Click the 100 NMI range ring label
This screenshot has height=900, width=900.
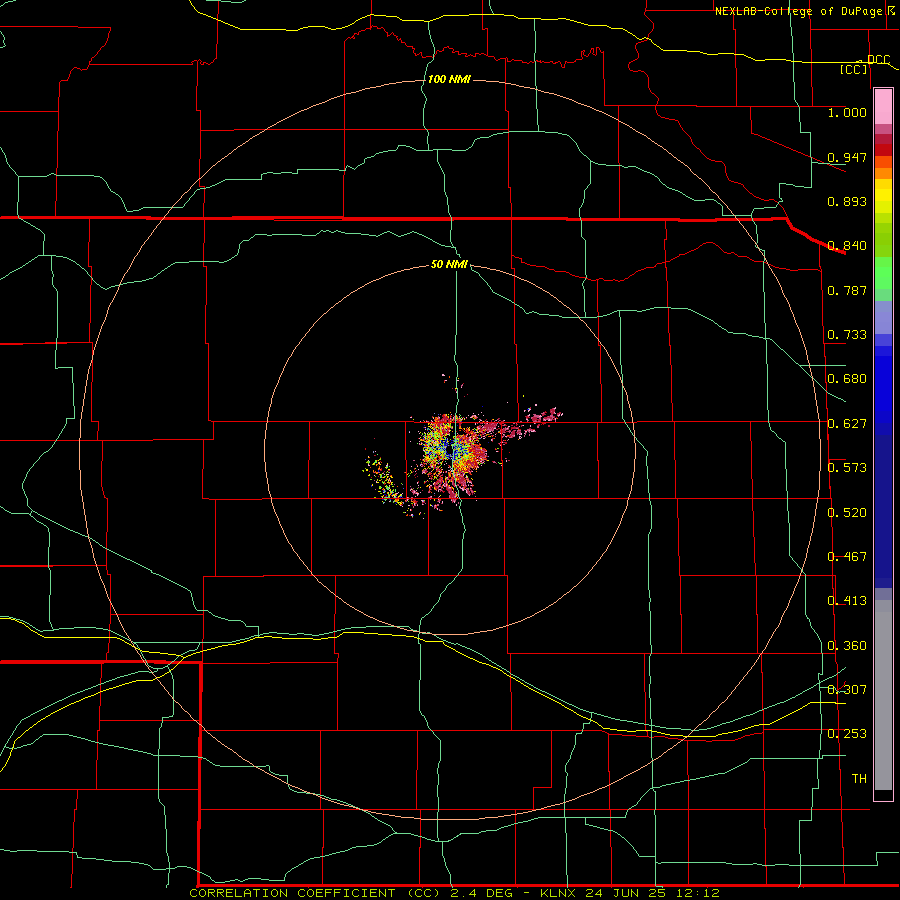pyautogui.click(x=449, y=79)
